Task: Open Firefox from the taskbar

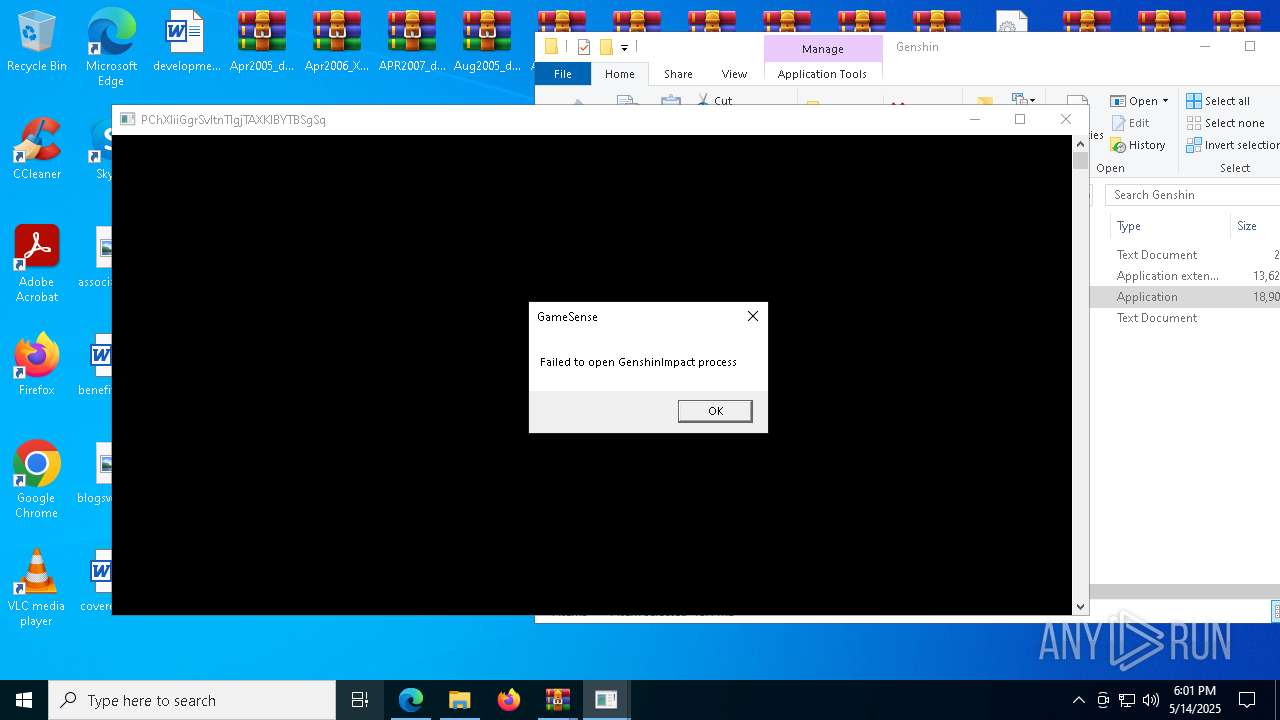Action: tap(509, 700)
